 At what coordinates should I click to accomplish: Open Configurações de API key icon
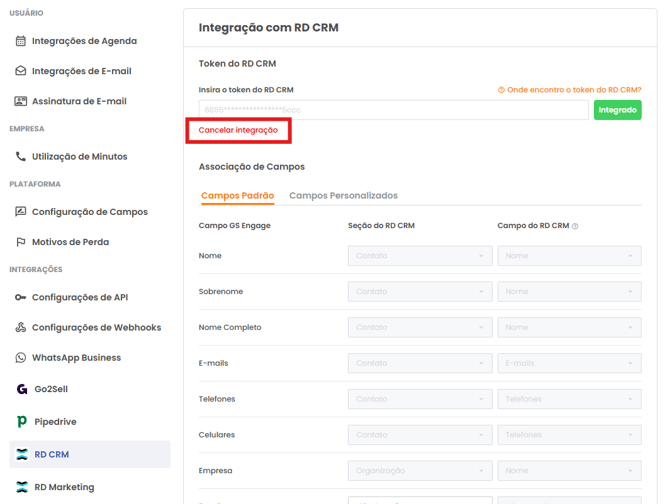coord(21,298)
